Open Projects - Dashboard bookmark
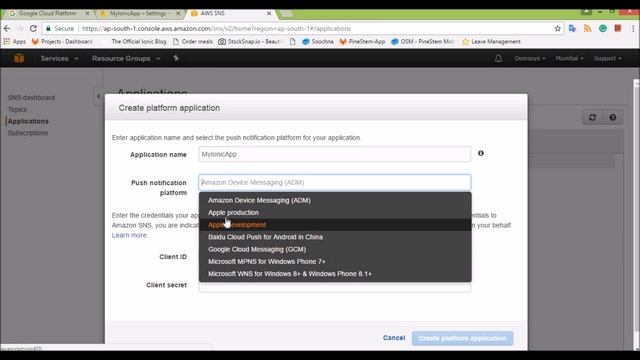Screen dimensions: 640x360 click(x=62, y=42)
